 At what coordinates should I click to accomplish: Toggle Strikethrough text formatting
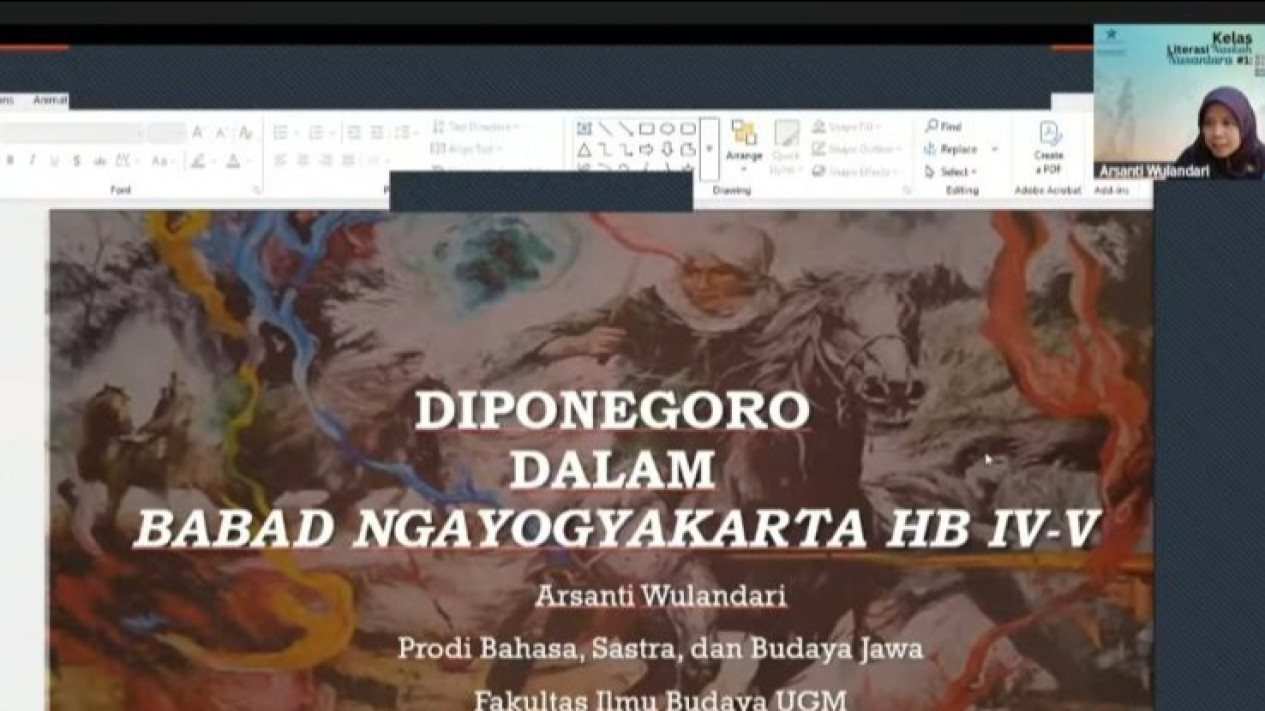(x=100, y=161)
